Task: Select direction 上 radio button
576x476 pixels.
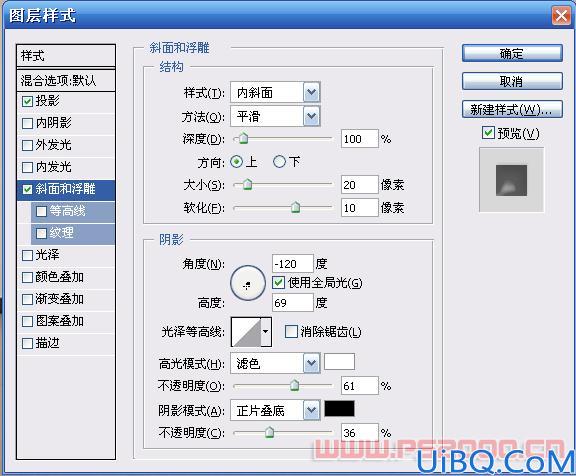Action: (x=237, y=162)
